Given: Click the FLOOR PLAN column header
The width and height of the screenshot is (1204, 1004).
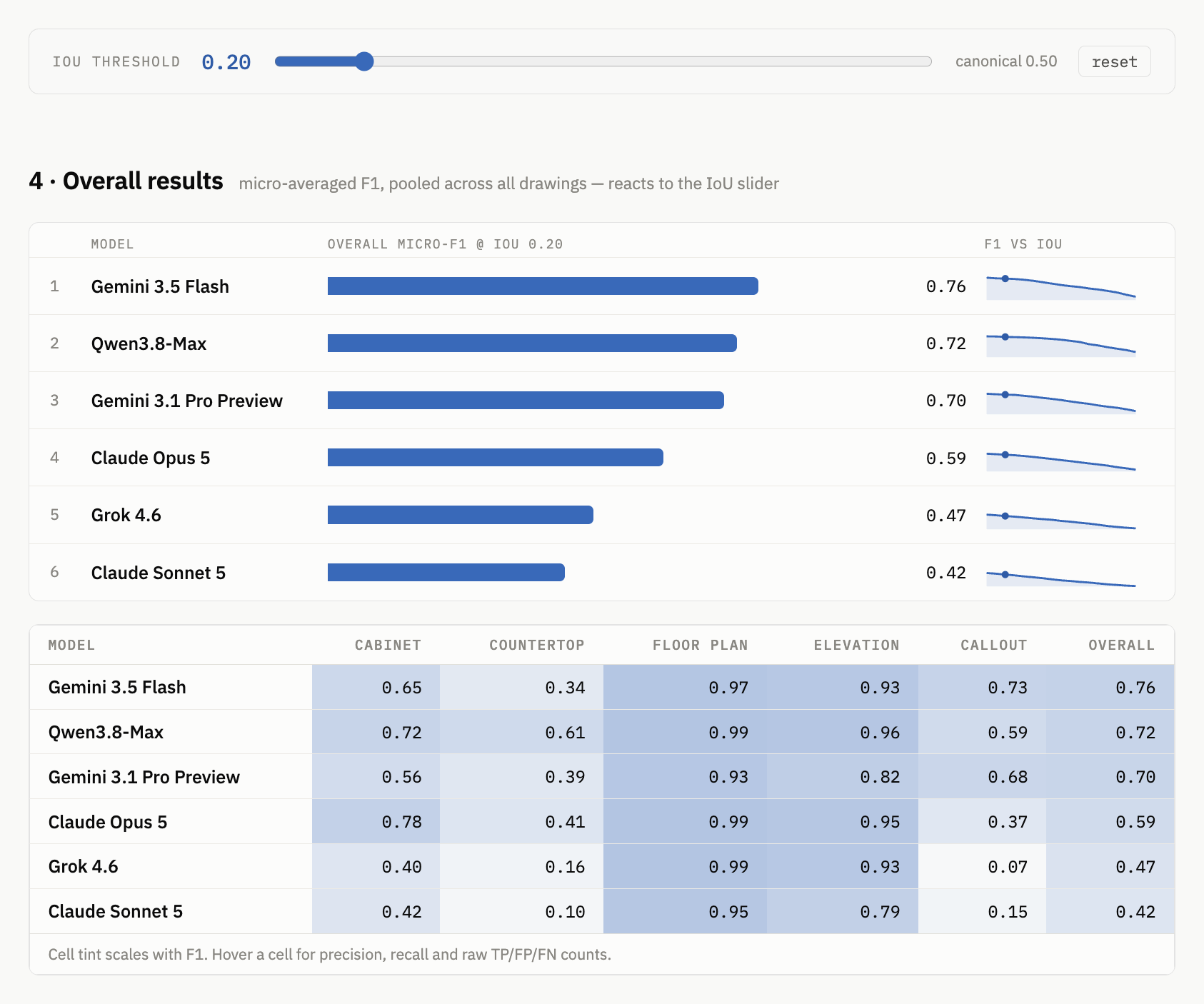Looking at the screenshot, I should (700, 645).
